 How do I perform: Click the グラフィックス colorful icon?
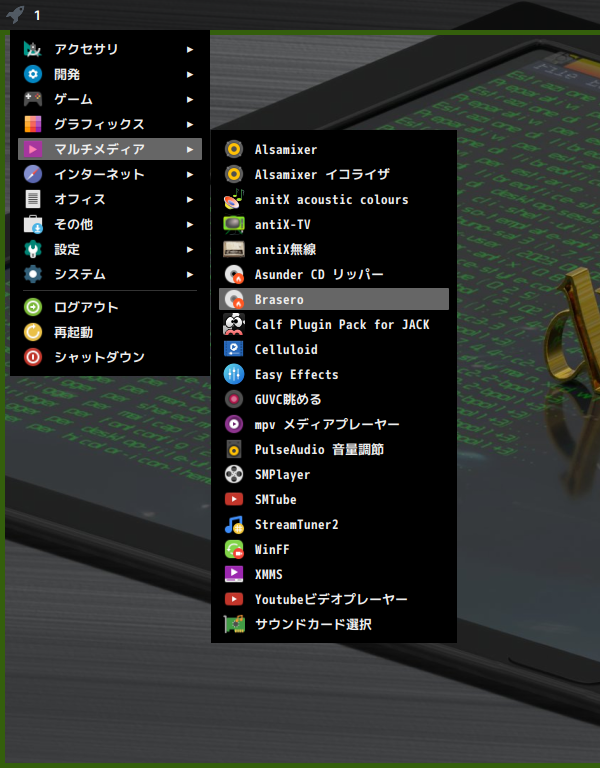[x=33, y=124]
